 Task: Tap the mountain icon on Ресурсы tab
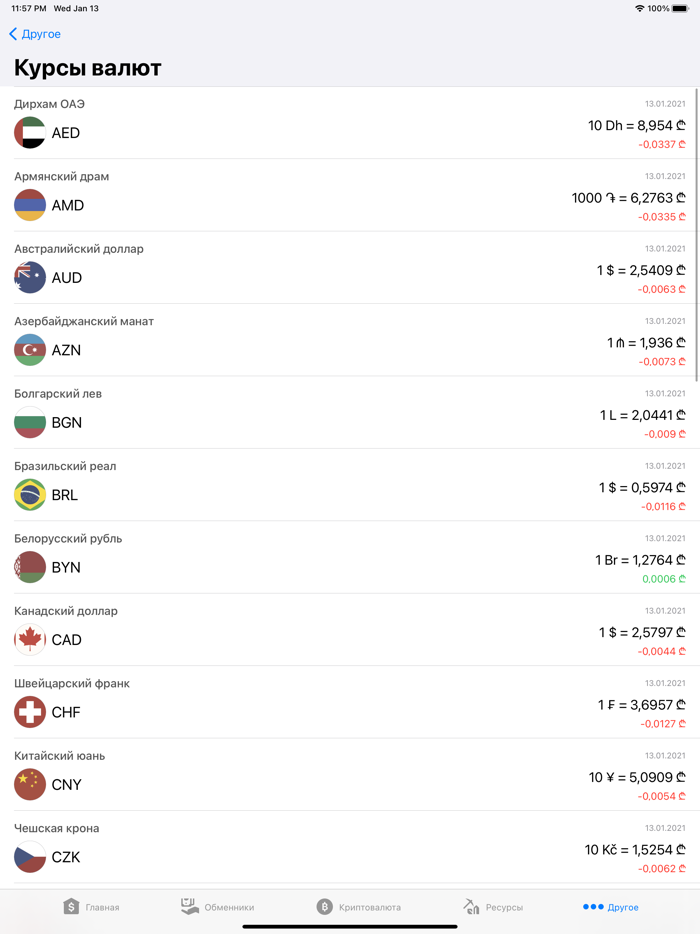(x=471, y=907)
